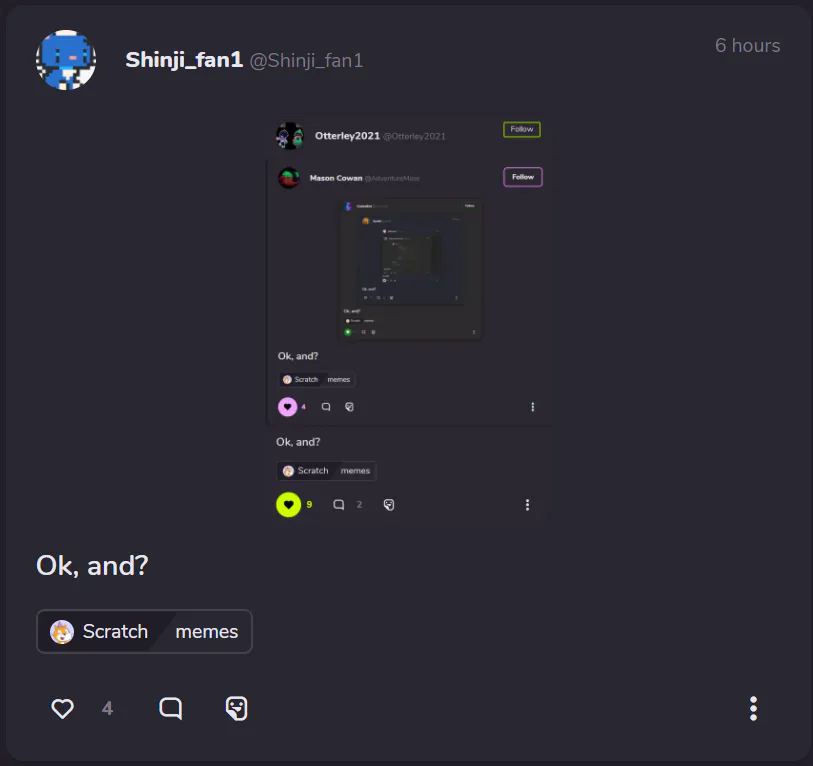Click the purple Follow button beside Mason Cowan
Viewport: 813px width, 766px height.
coord(523,177)
